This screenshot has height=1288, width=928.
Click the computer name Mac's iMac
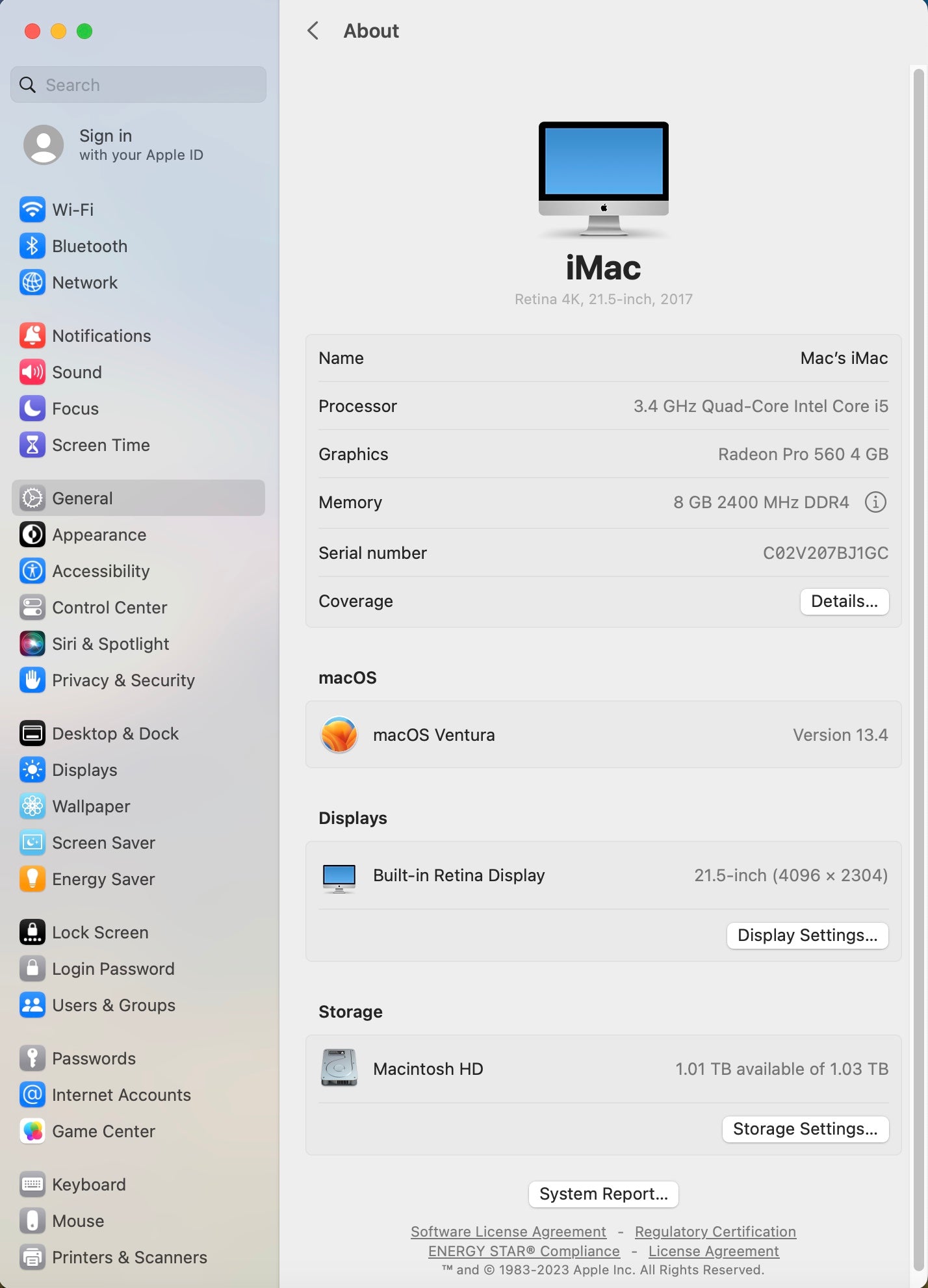(844, 358)
